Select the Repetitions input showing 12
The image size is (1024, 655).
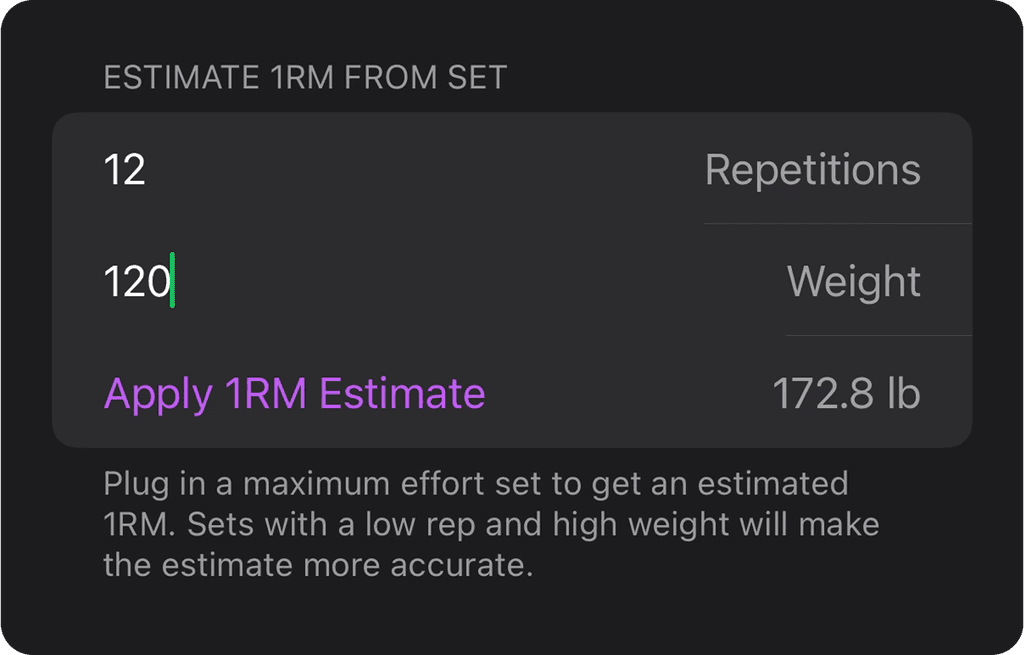click(x=127, y=170)
